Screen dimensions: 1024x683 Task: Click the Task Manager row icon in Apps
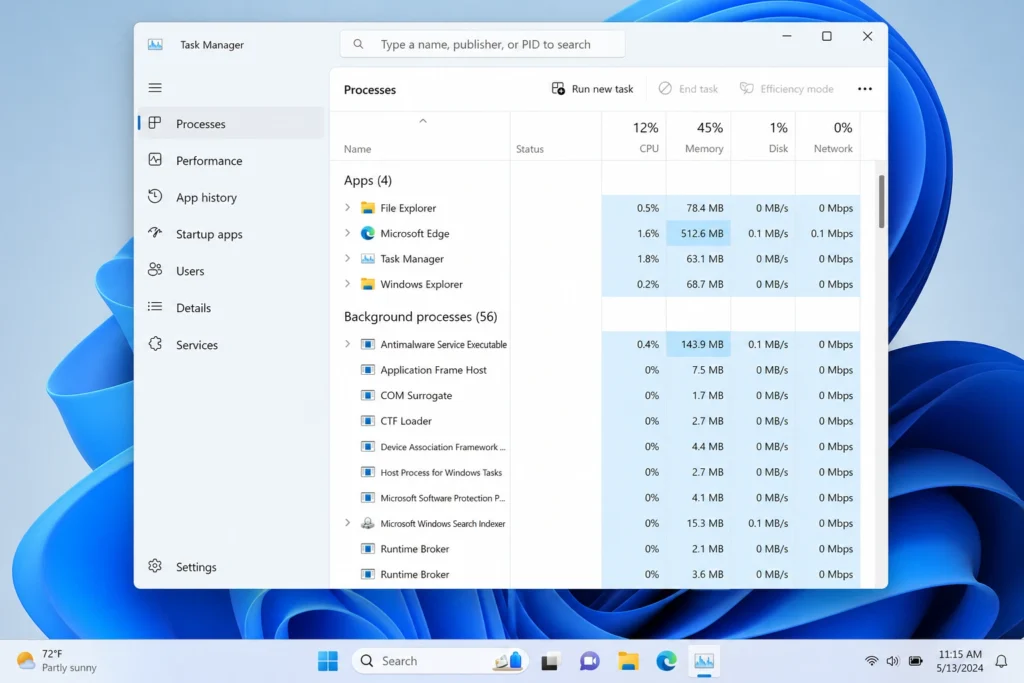point(368,259)
